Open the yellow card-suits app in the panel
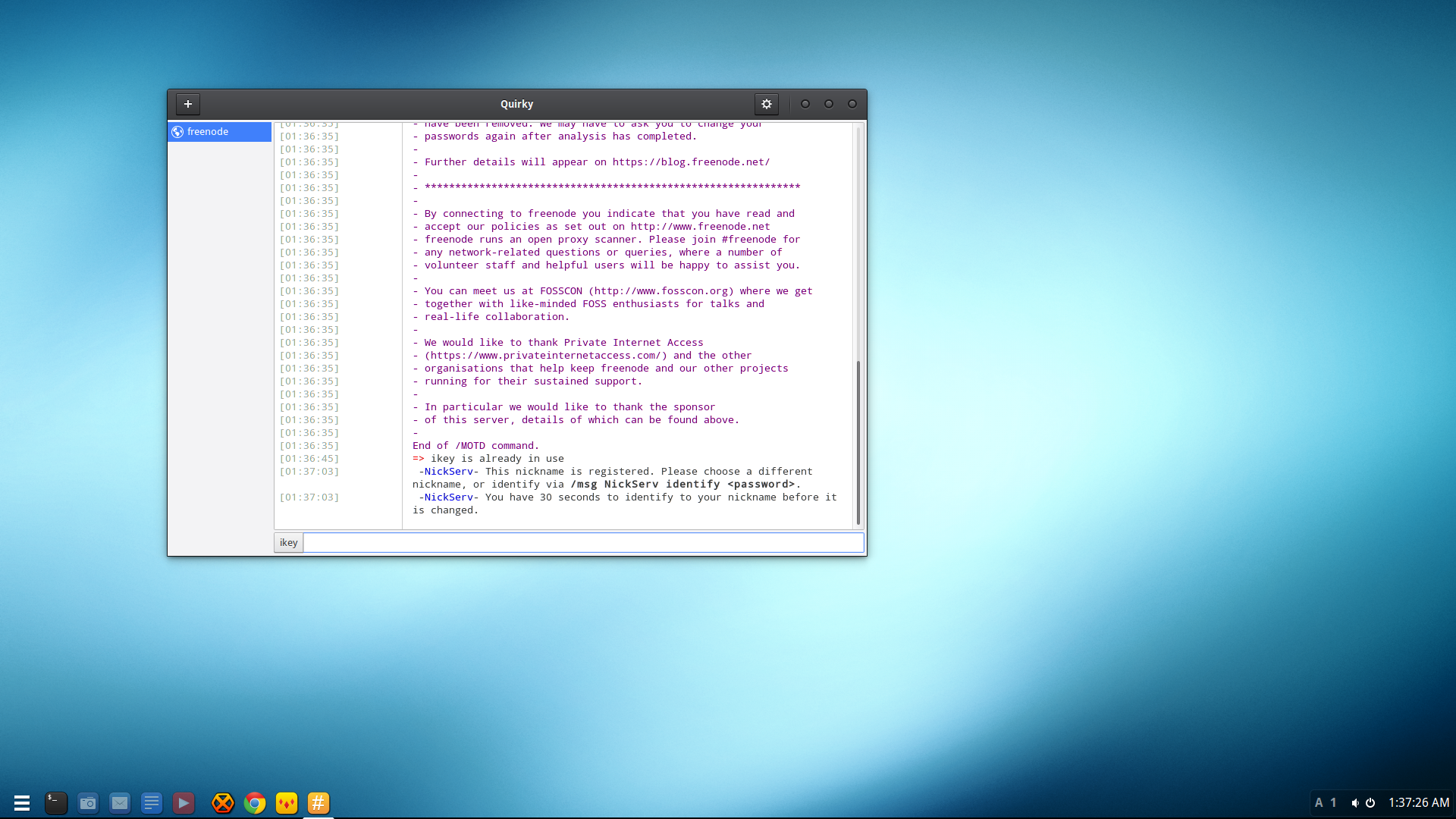Image resolution: width=1456 pixels, height=819 pixels. [287, 803]
